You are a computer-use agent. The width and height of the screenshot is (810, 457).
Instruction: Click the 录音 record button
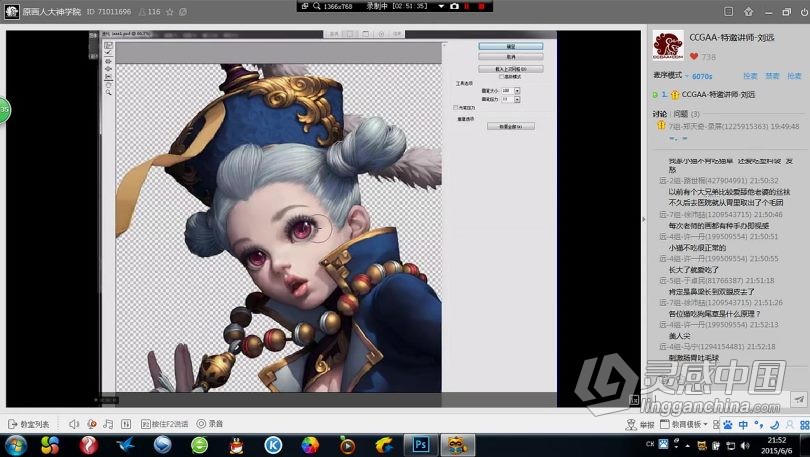pyautogui.click(x=210, y=424)
